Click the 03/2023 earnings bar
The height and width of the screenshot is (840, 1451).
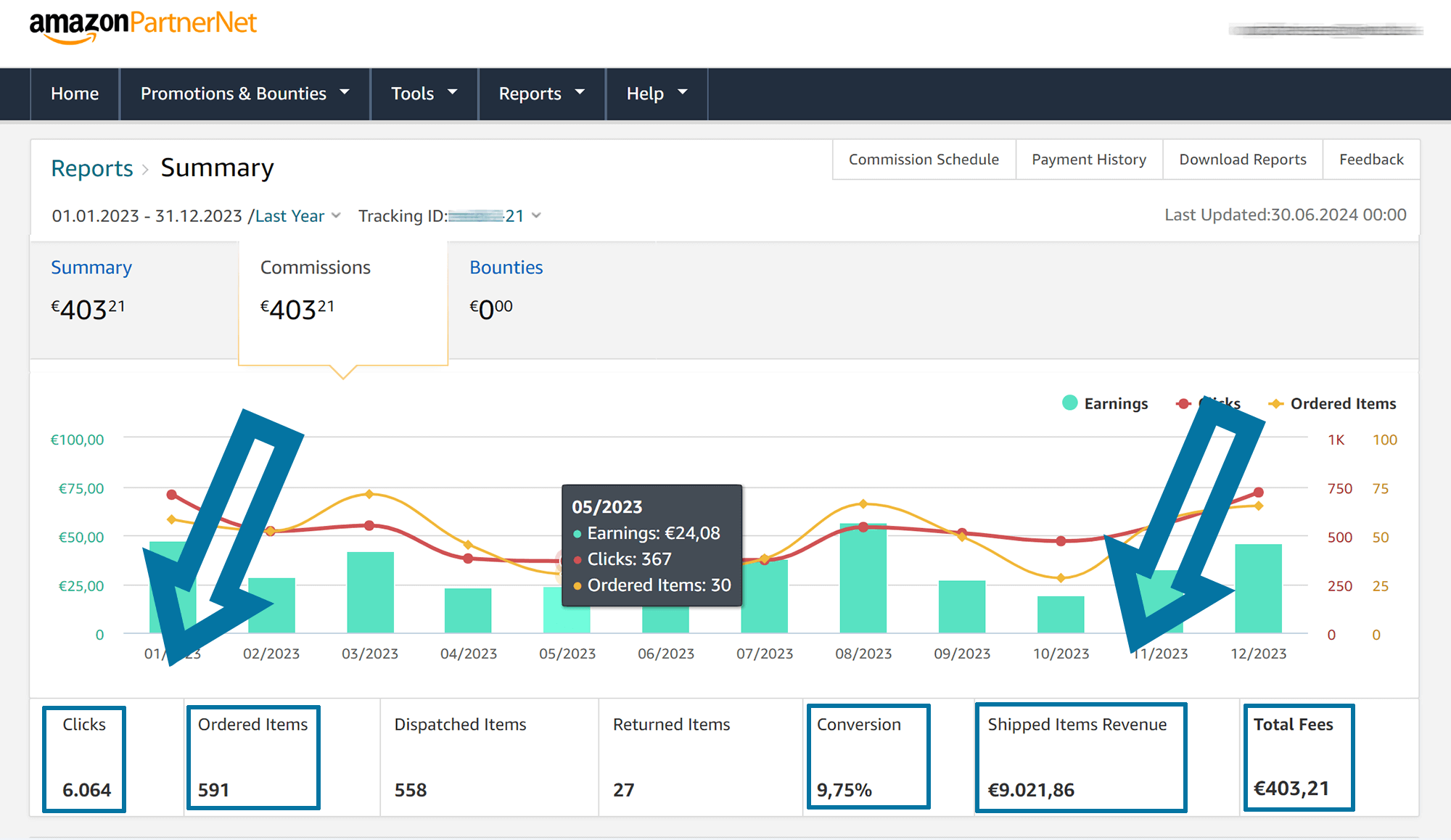(x=370, y=592)
